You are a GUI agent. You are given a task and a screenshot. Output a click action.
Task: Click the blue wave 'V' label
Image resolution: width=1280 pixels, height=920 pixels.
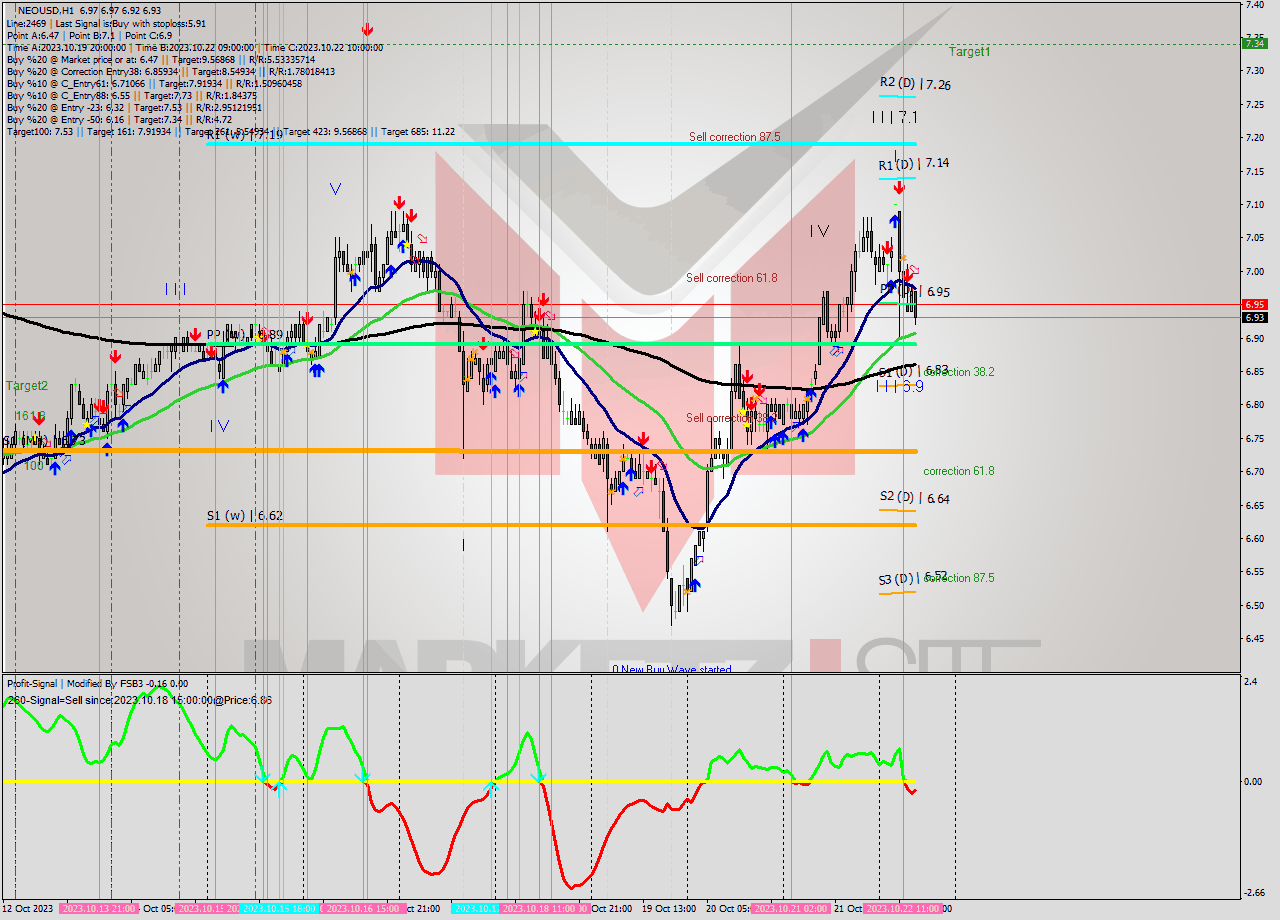click(x=335, y=188)
